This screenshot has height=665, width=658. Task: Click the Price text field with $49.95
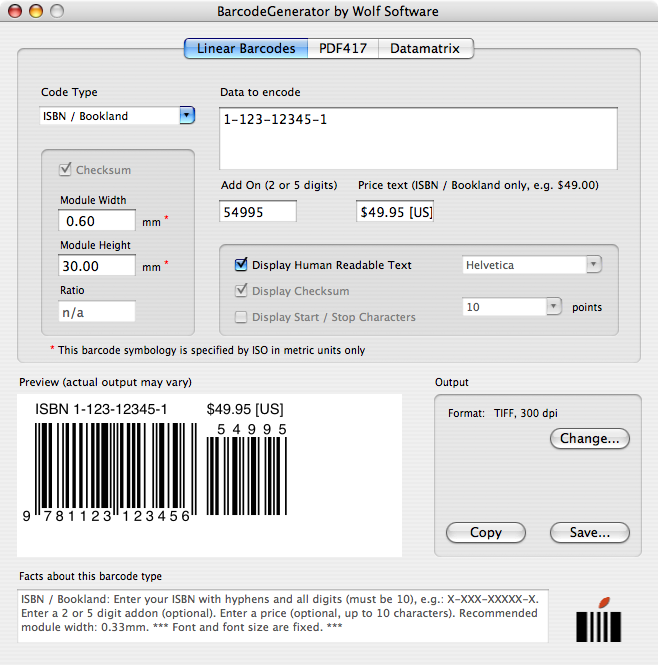395,212
